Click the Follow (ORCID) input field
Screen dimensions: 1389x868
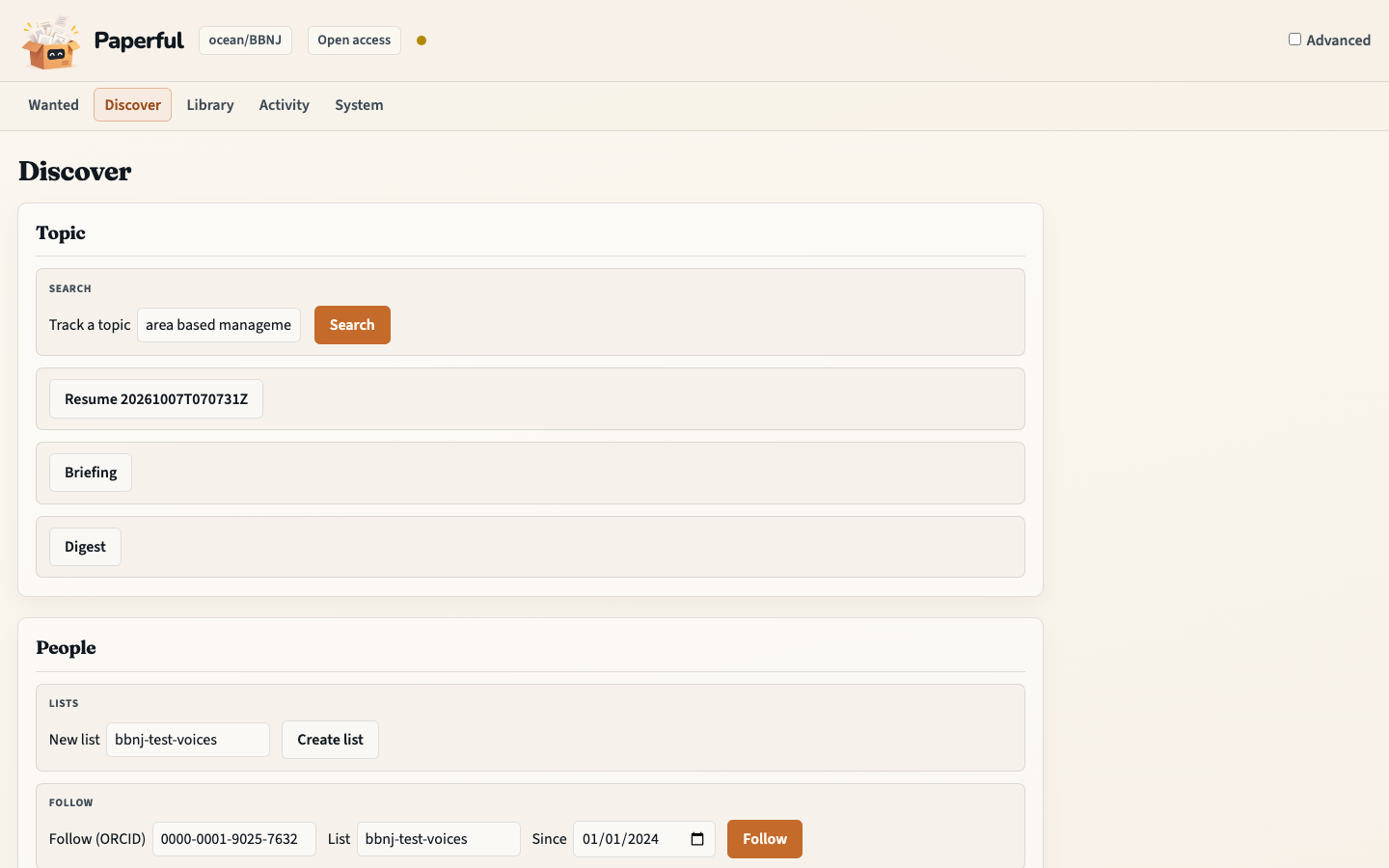pyautogui.click(x=234, y=839)
